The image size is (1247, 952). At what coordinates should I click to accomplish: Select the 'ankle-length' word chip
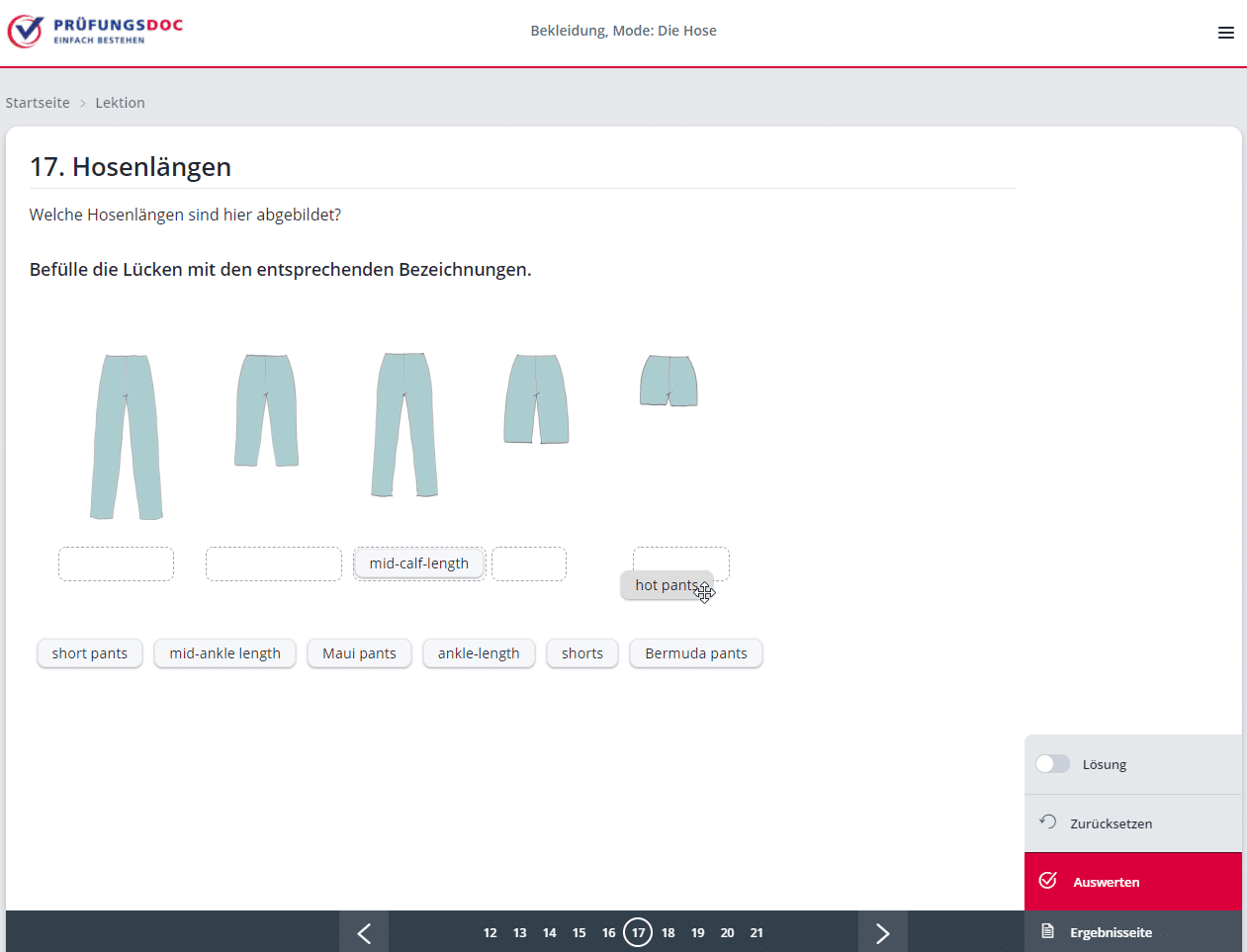[x=479, y=653]
